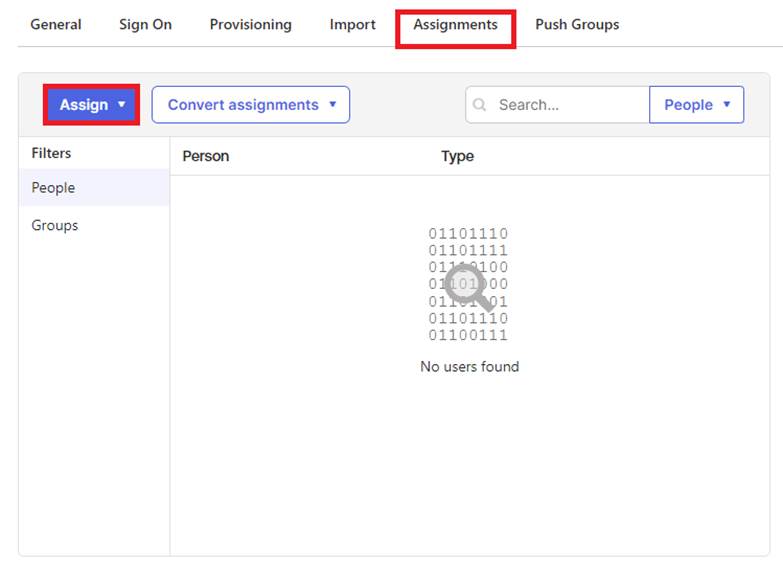The image size is (783, 563).
Task: Click the "No users found" message
Action: pos(469,367)
